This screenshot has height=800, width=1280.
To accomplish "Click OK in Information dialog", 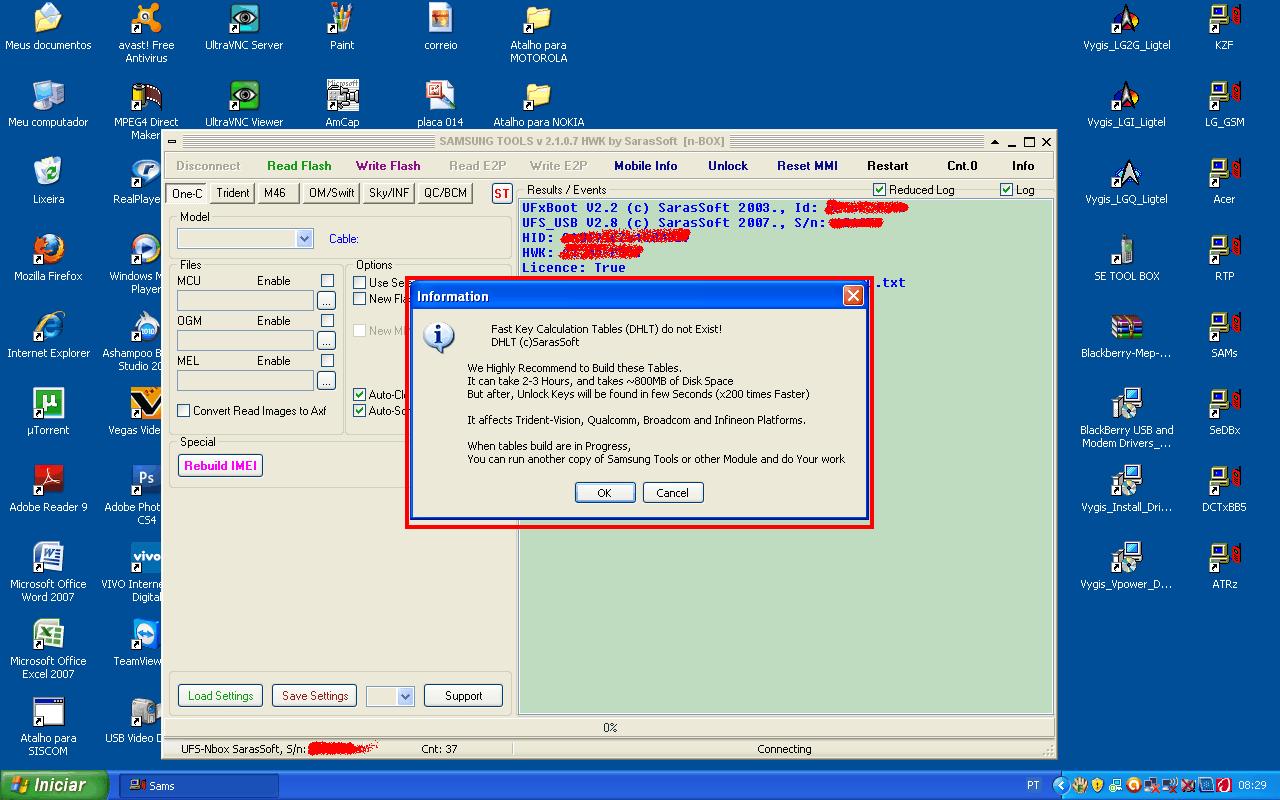I will [604, 493].
